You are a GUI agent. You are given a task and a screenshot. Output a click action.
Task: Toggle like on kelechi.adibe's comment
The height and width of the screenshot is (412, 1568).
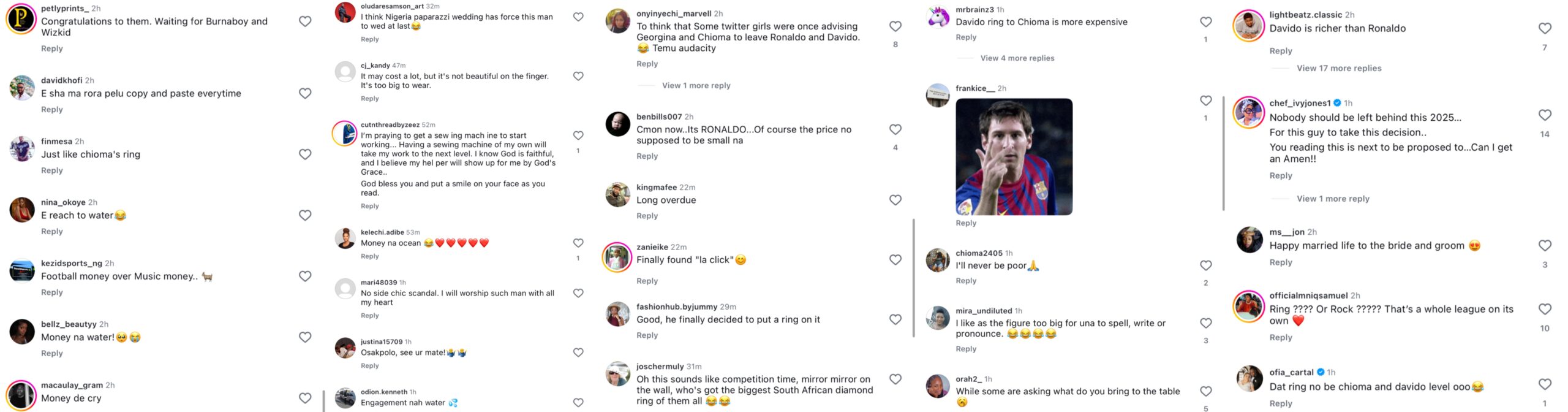[x=578, y=243]
